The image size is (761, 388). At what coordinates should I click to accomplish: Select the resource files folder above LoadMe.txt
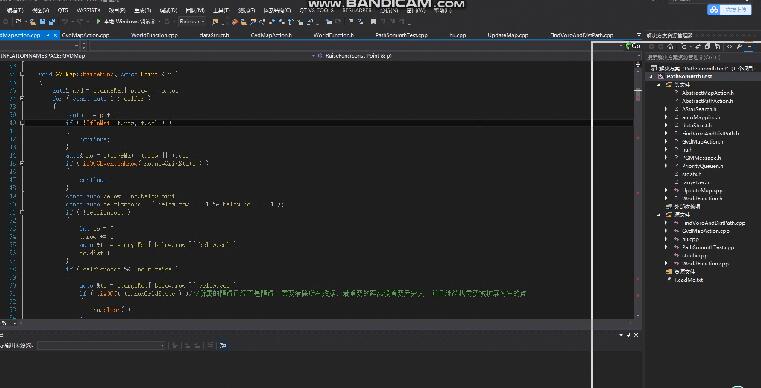(x=684, y=271)
